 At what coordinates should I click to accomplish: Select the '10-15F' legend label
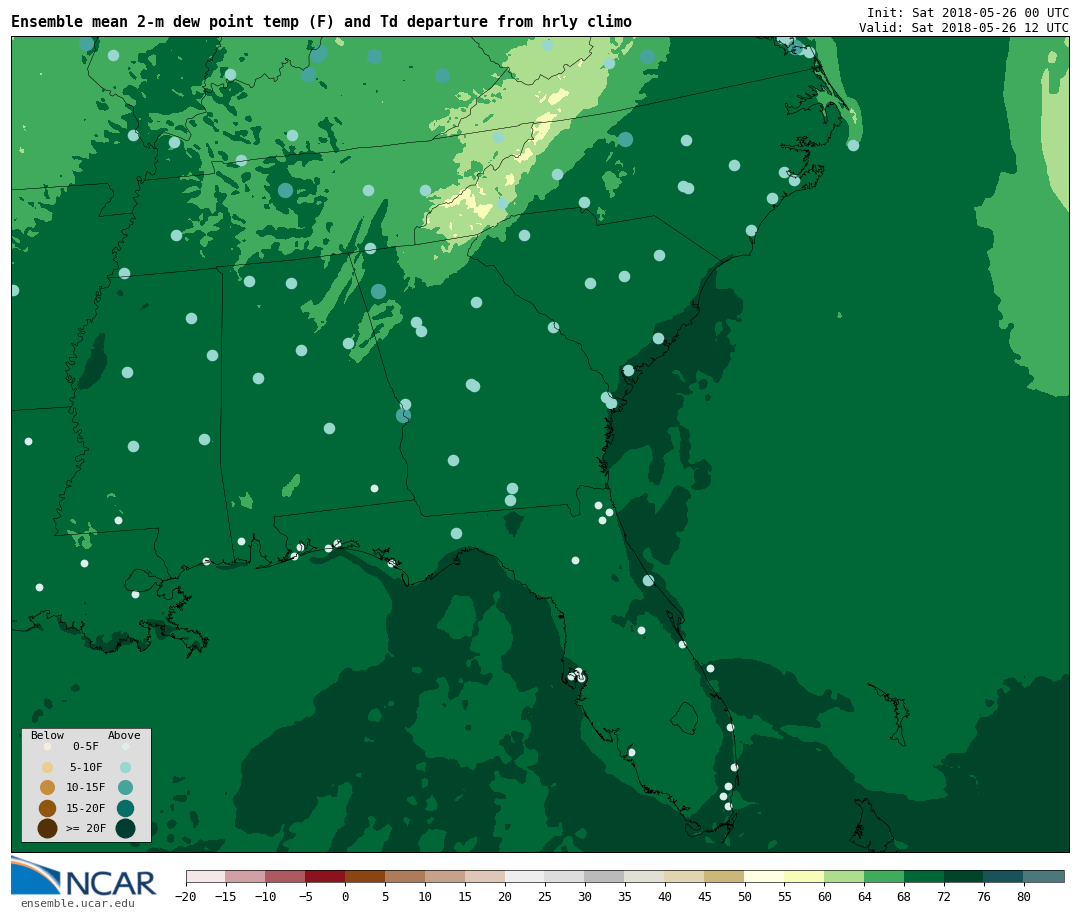coord(85,787)
